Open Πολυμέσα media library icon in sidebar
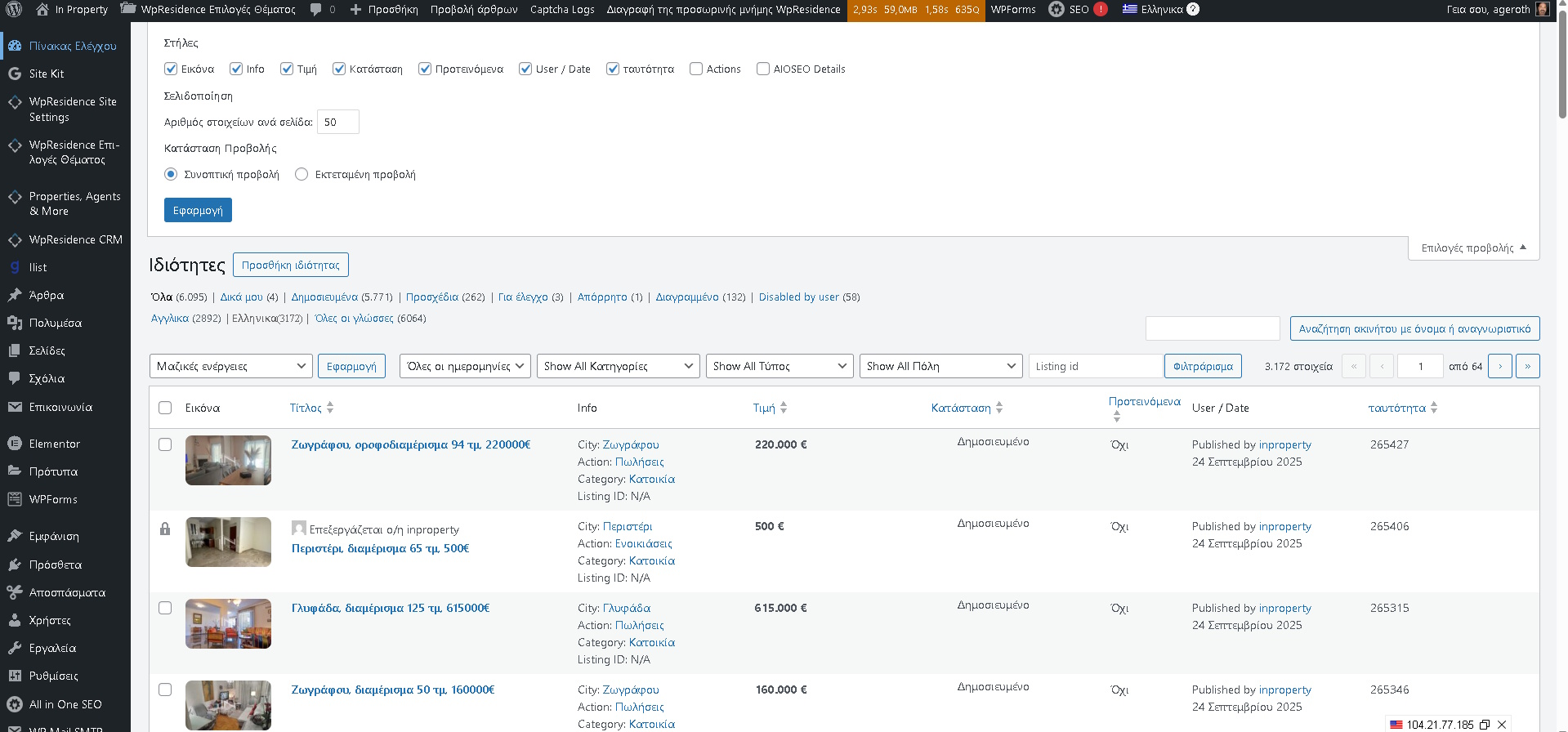This screenshot has width=1568, height=732. coord(15,323)
